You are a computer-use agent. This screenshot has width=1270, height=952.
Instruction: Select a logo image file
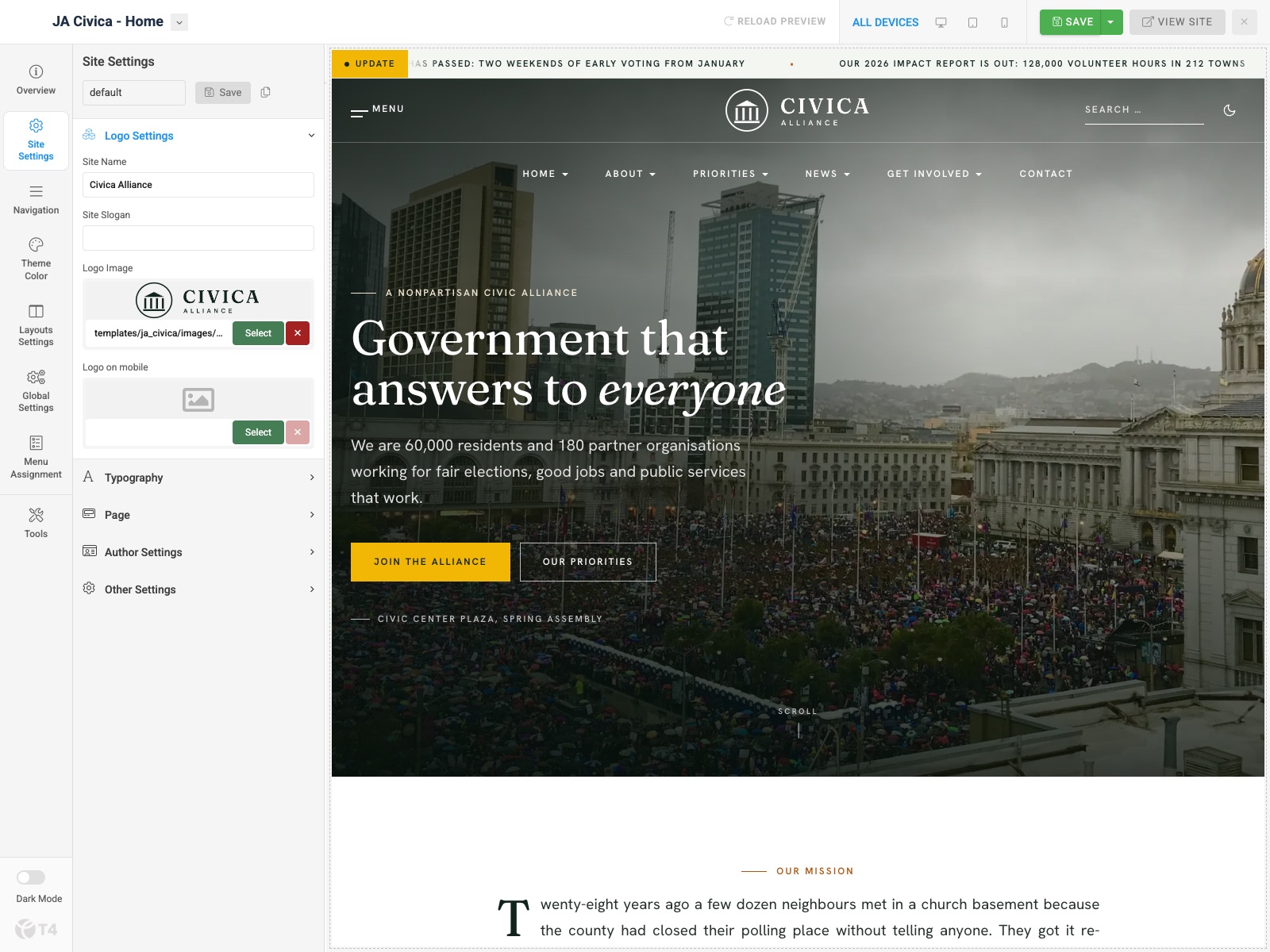pyautogui.click(x=258, y=333)
